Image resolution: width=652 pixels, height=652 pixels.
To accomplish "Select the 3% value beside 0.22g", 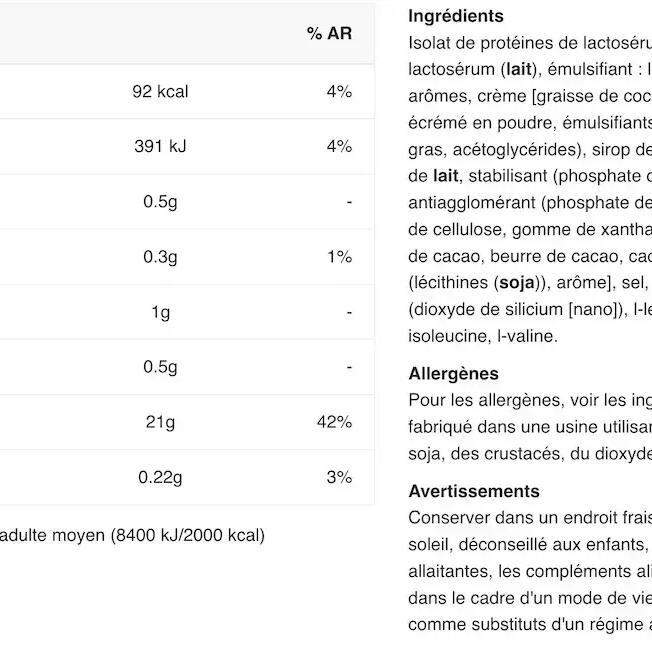I will pyautogui.click(x=339, y=478).
